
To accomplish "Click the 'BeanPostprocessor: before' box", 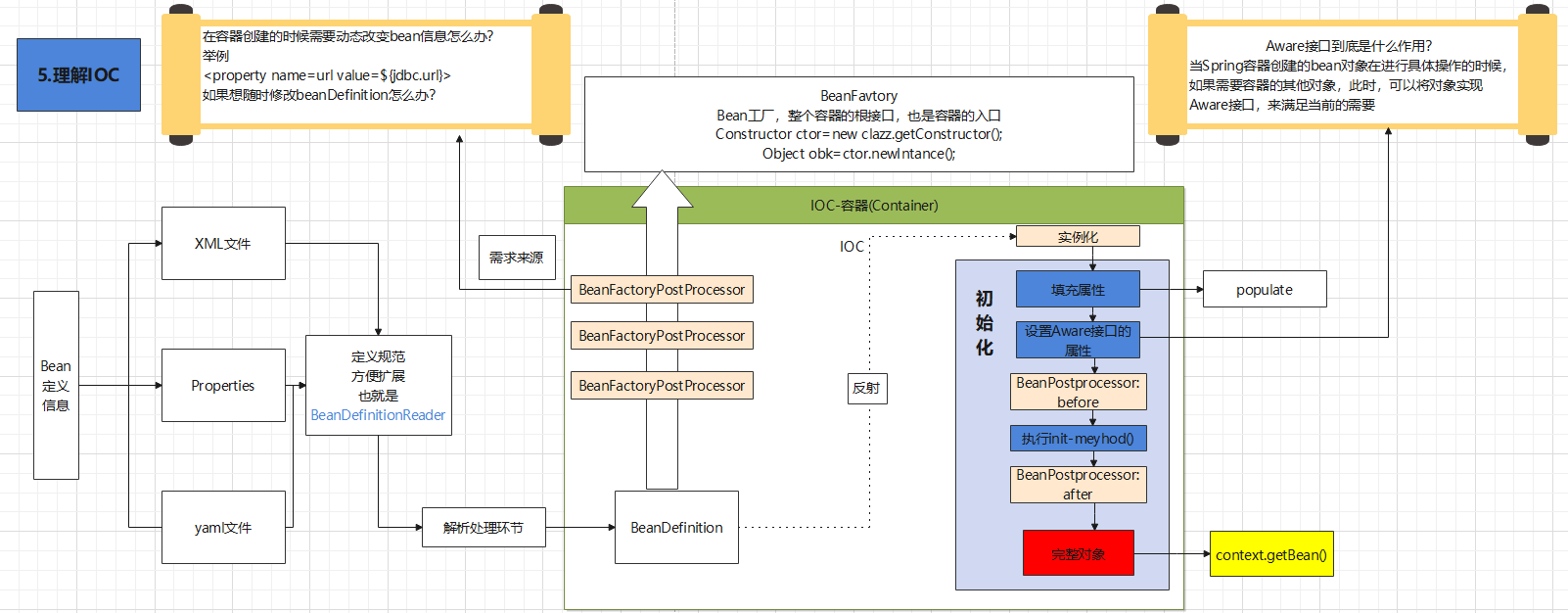I will pos(1078,392).
